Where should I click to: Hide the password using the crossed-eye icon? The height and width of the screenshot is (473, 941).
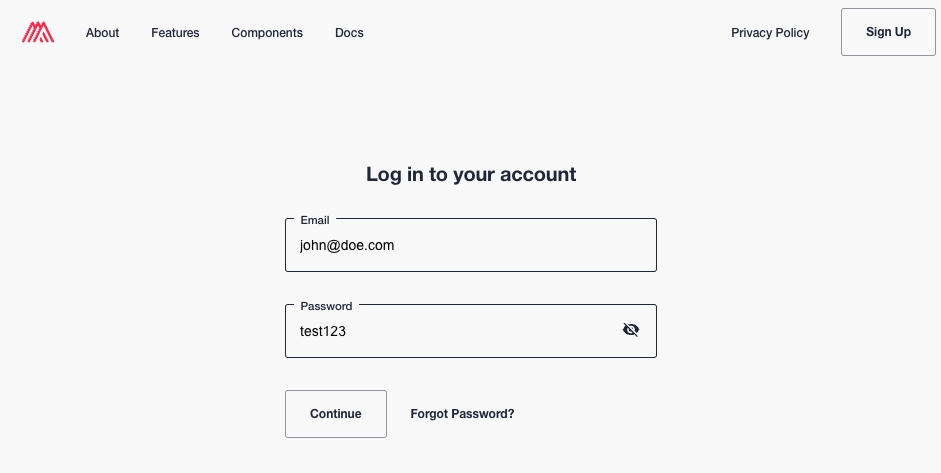pos(631,330)
